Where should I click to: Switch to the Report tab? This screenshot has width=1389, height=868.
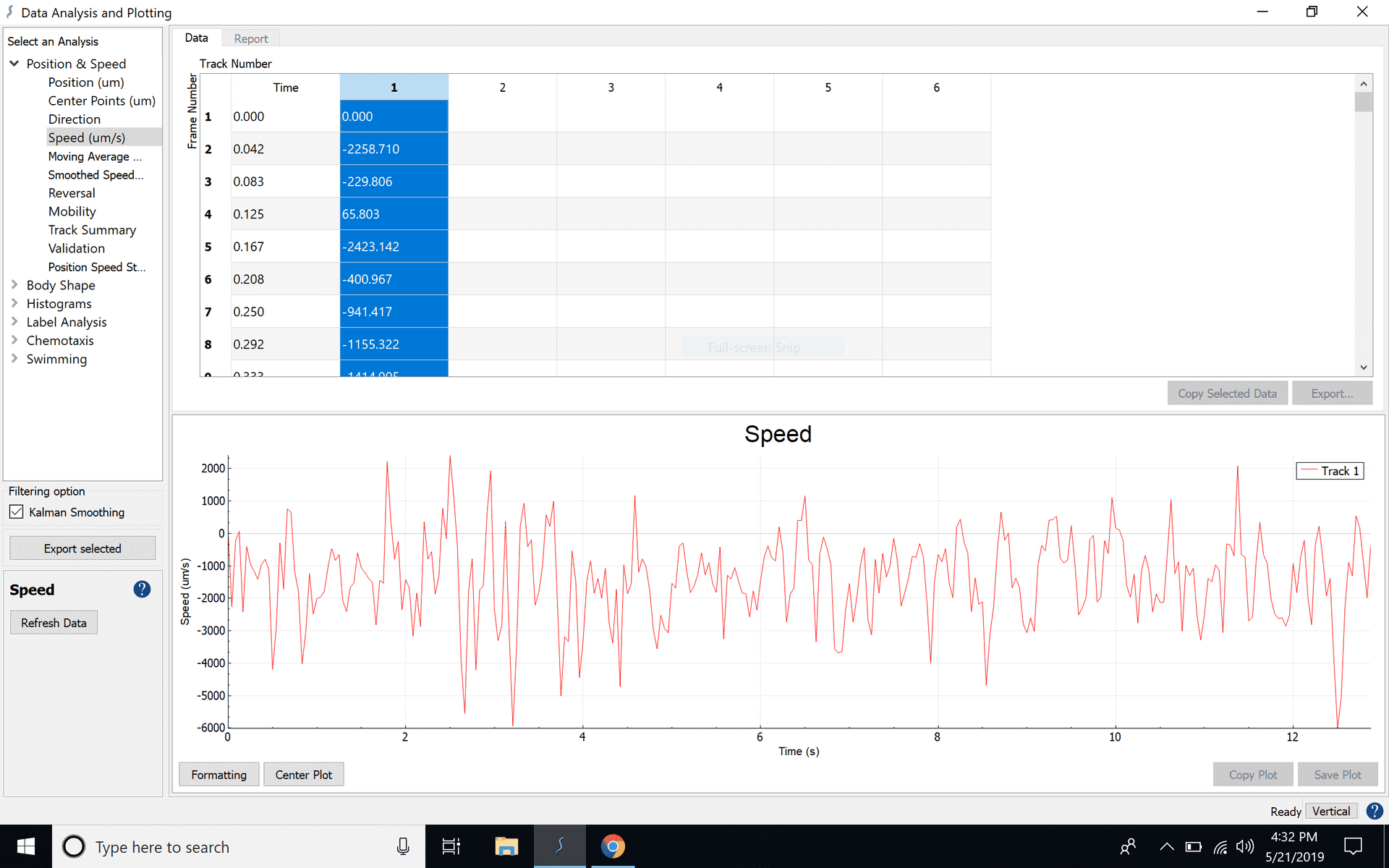tap(250, 38)
